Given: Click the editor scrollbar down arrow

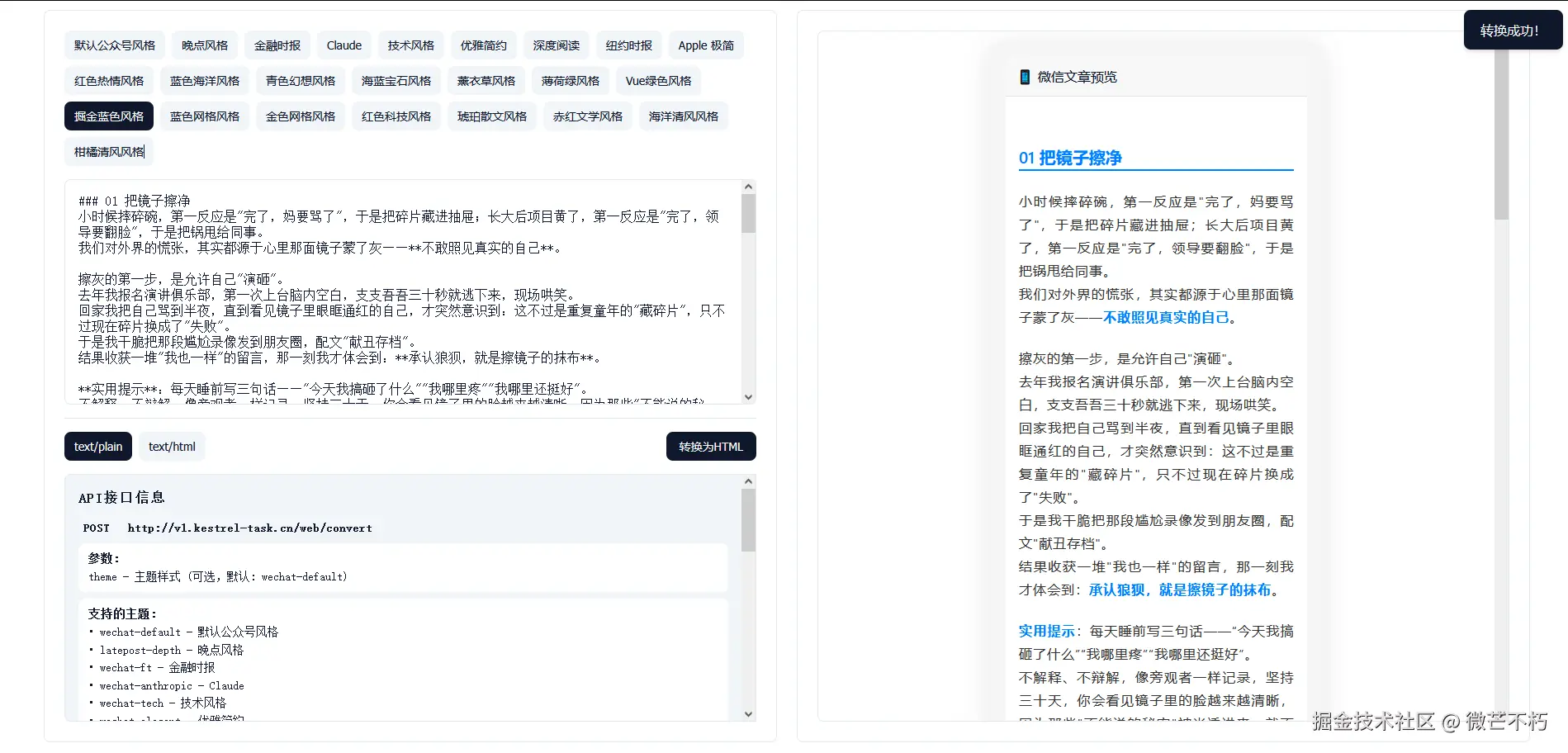Looking at the screenshot, I should point(748,397).
